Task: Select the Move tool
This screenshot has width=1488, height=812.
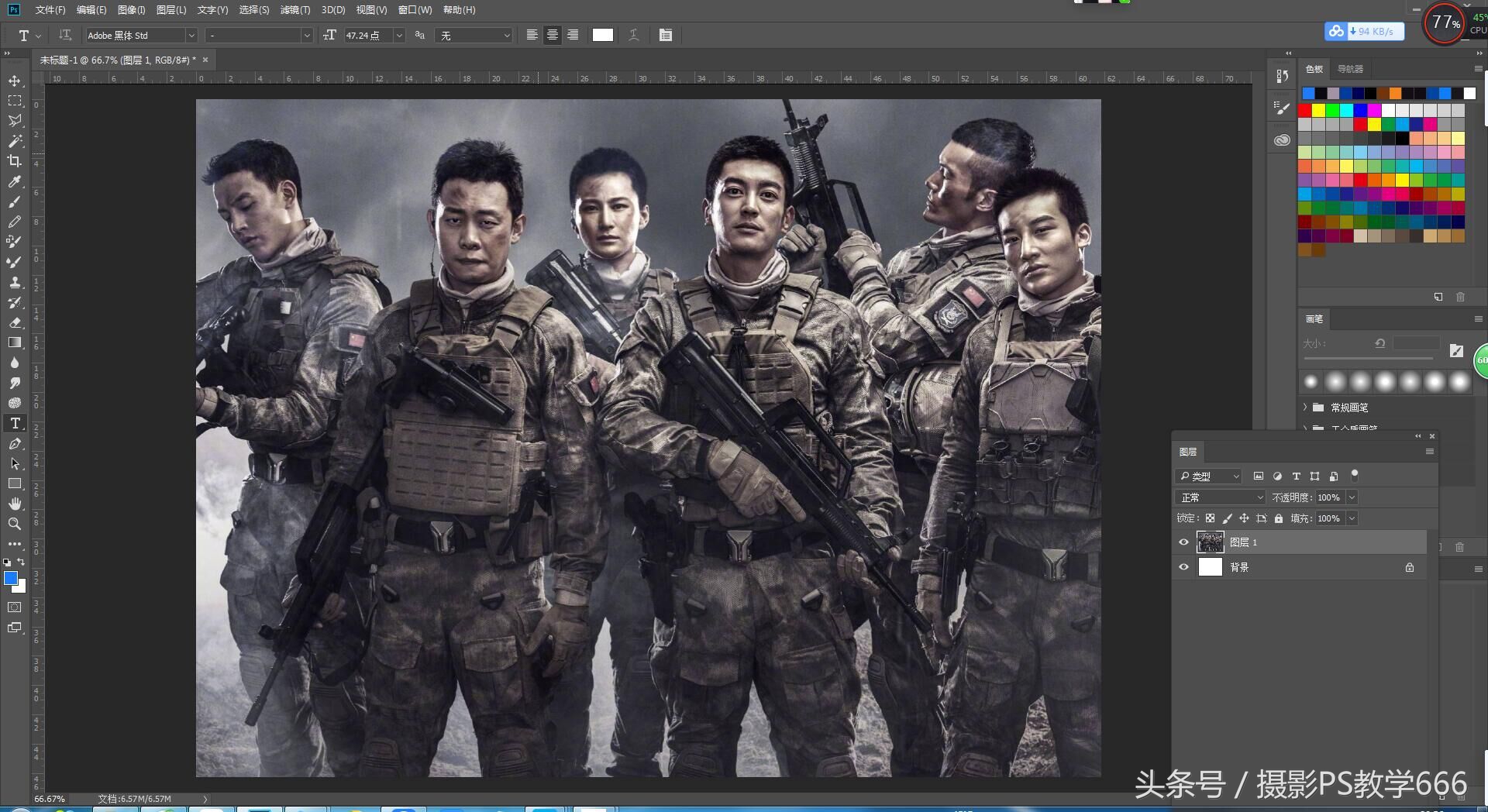Action: (x=14, y=80)
